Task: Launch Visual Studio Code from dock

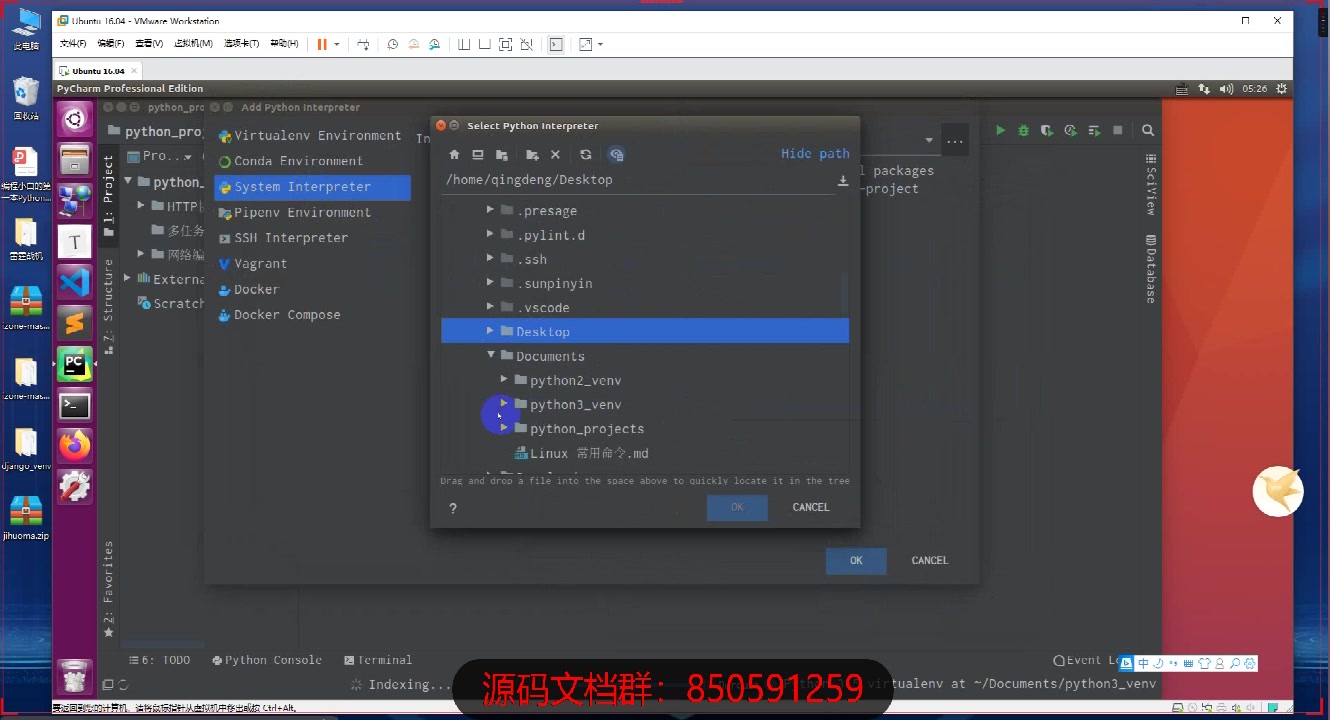Action: coord(75,282)
